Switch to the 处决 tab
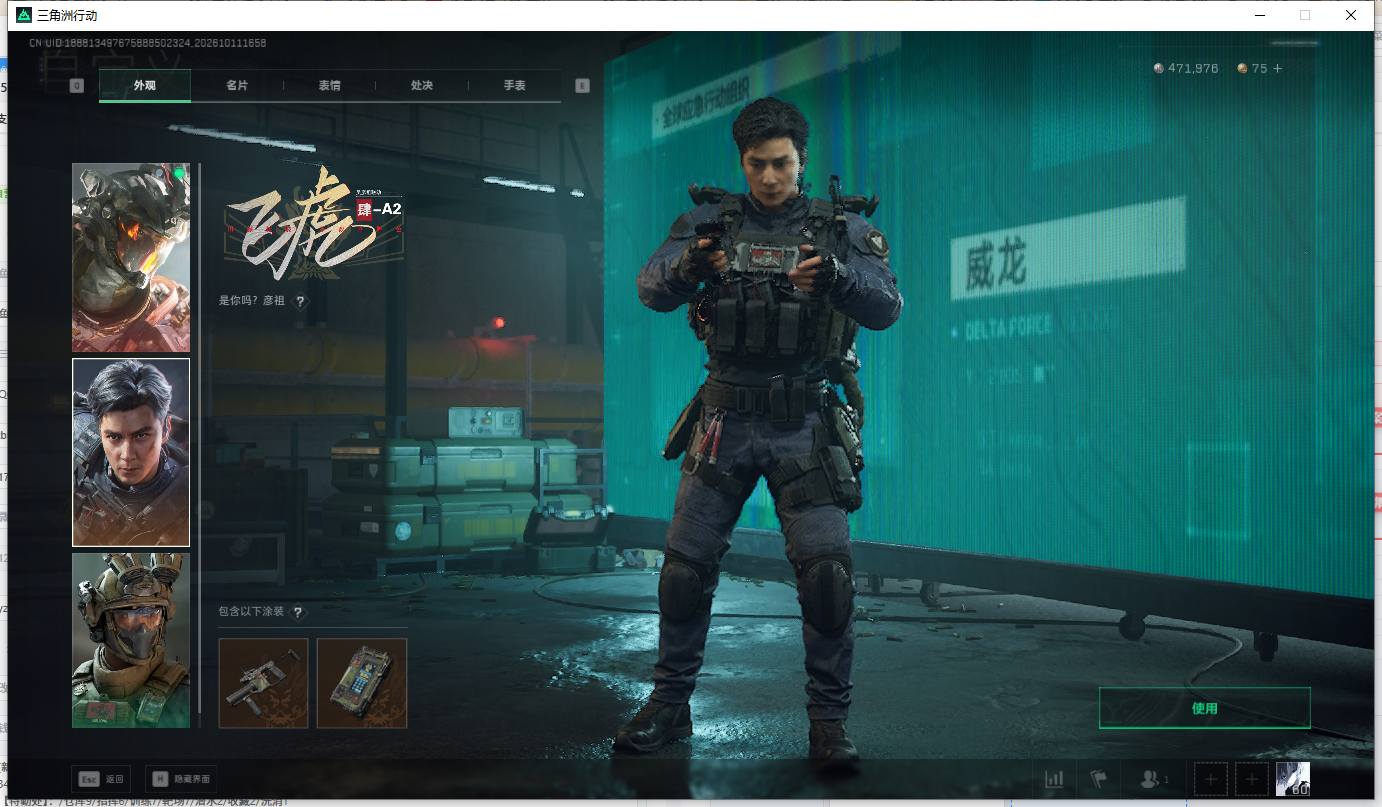This screenshot has width=1382, height=807. tap(422, 86)
